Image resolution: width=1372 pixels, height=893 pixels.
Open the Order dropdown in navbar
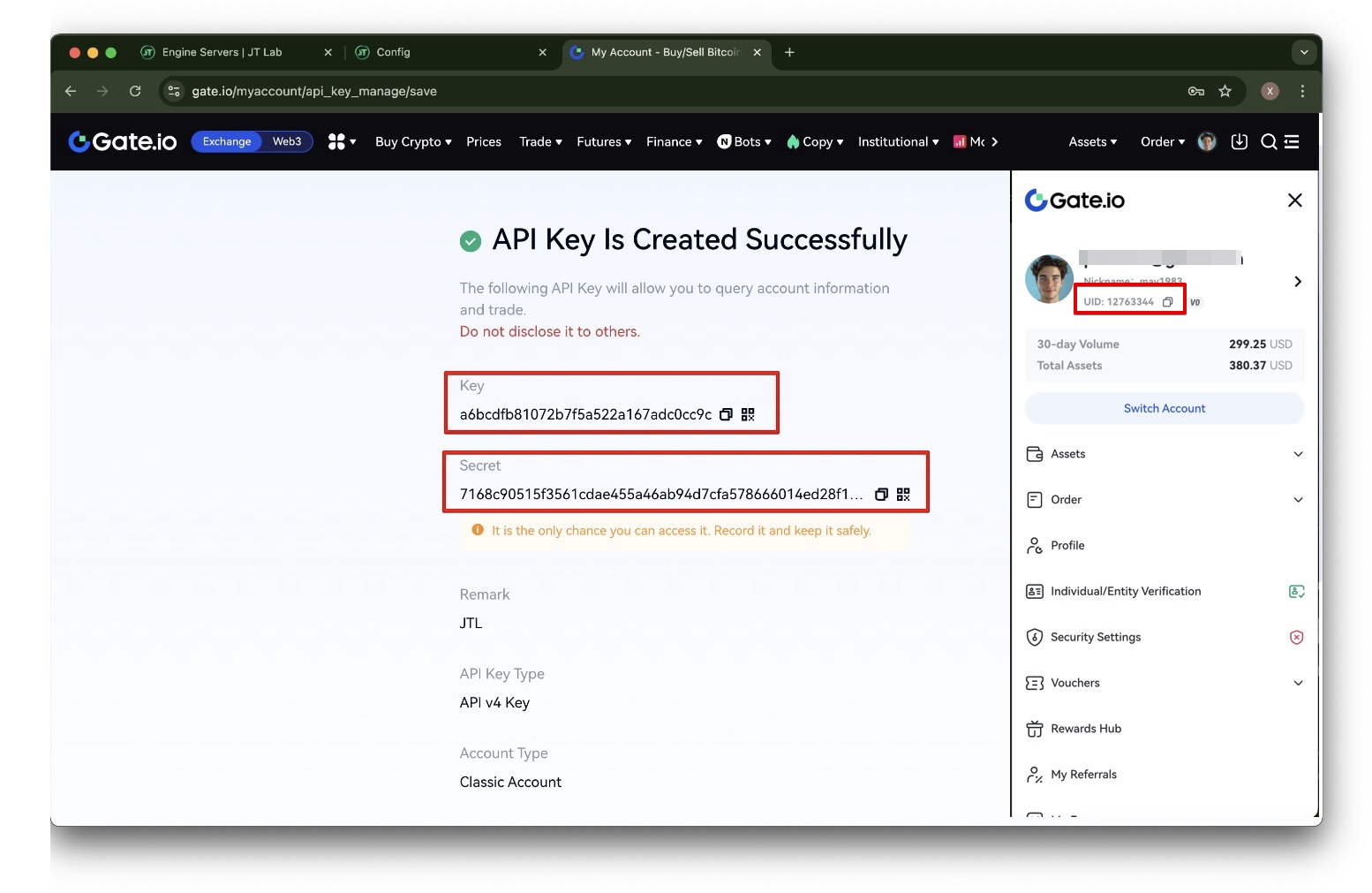tap(1163, 141)
